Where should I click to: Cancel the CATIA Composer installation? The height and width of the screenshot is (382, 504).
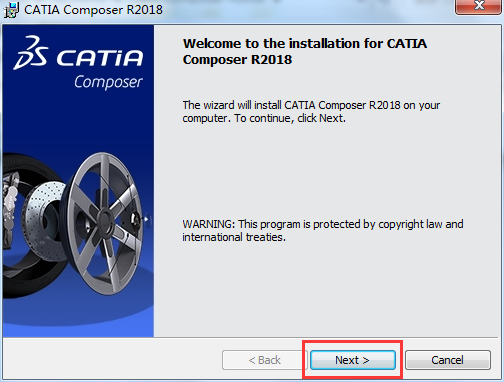point(448,360)
